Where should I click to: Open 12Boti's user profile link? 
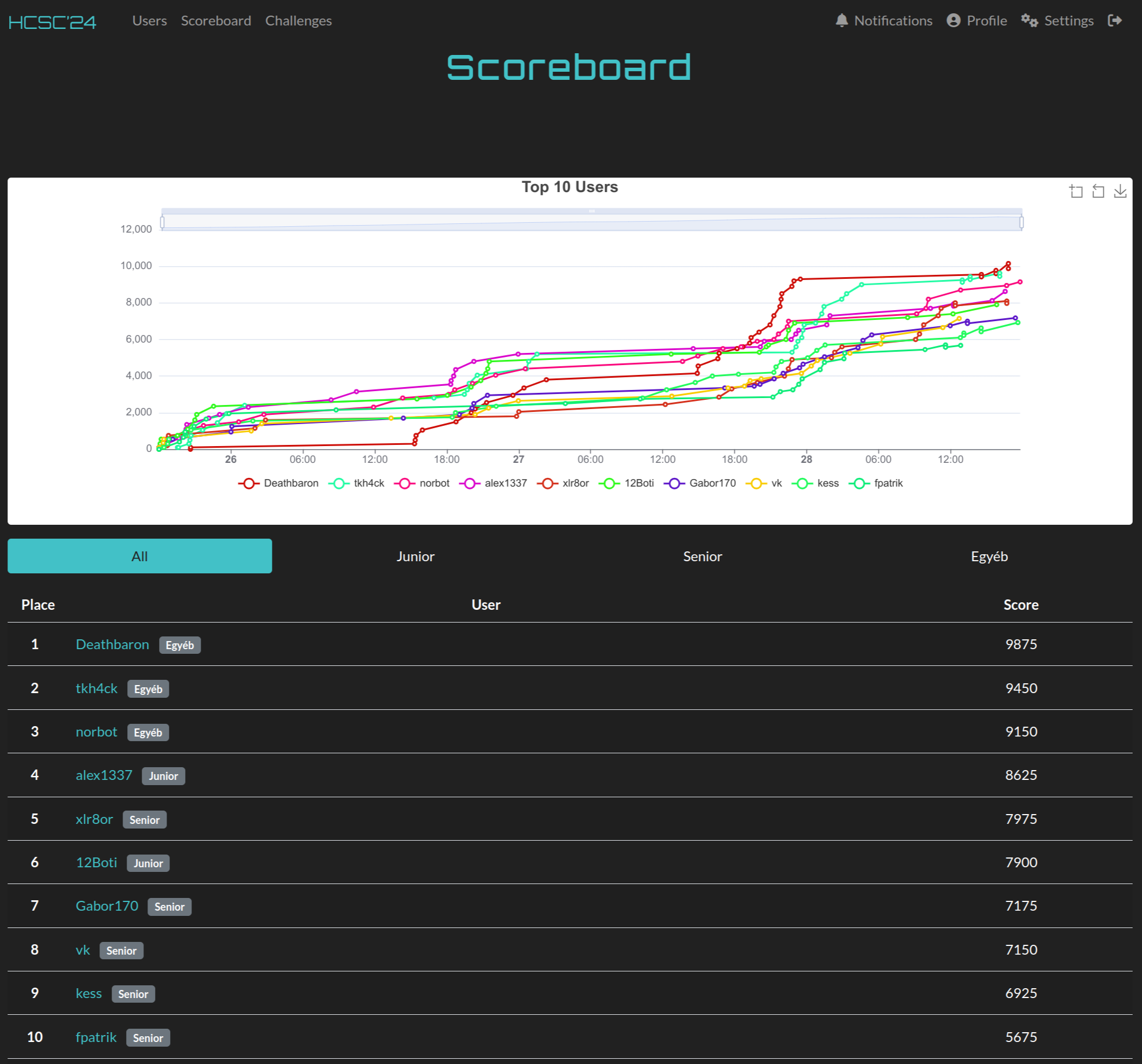[97, 863]
